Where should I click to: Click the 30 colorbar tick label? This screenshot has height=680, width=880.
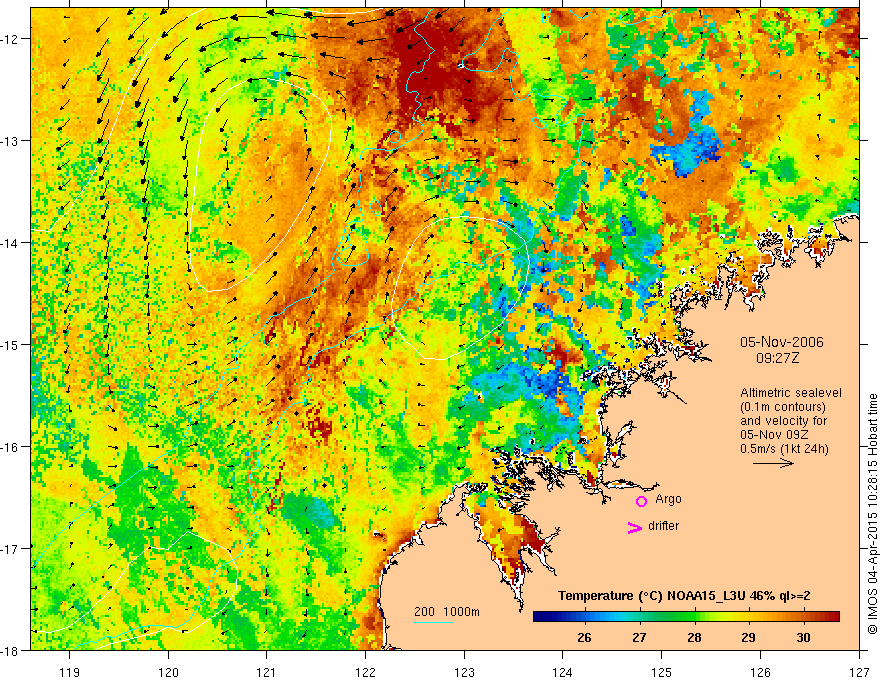pyautogui.click(x=803, y=637)
